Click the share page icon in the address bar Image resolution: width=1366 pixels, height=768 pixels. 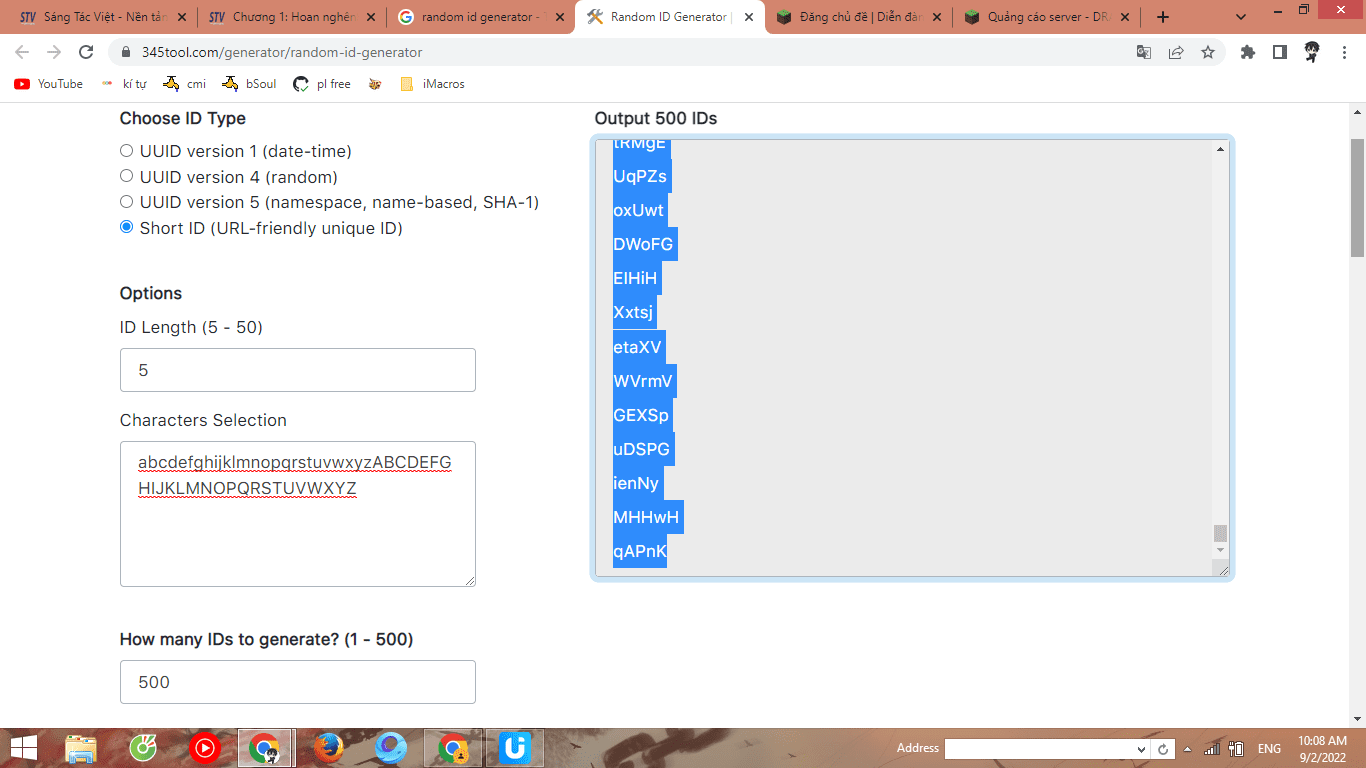(x=1176, y=52)
